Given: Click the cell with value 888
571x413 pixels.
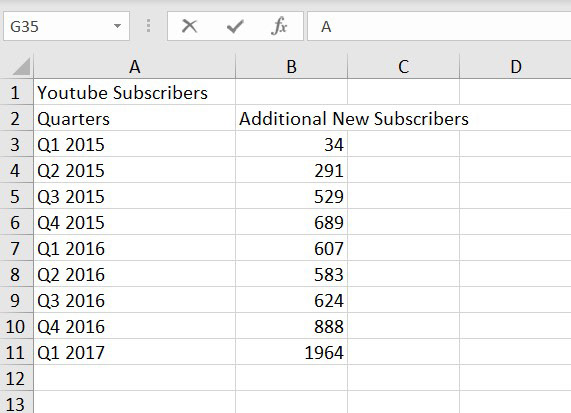Looking at the screenshot, I should (292, 326).
